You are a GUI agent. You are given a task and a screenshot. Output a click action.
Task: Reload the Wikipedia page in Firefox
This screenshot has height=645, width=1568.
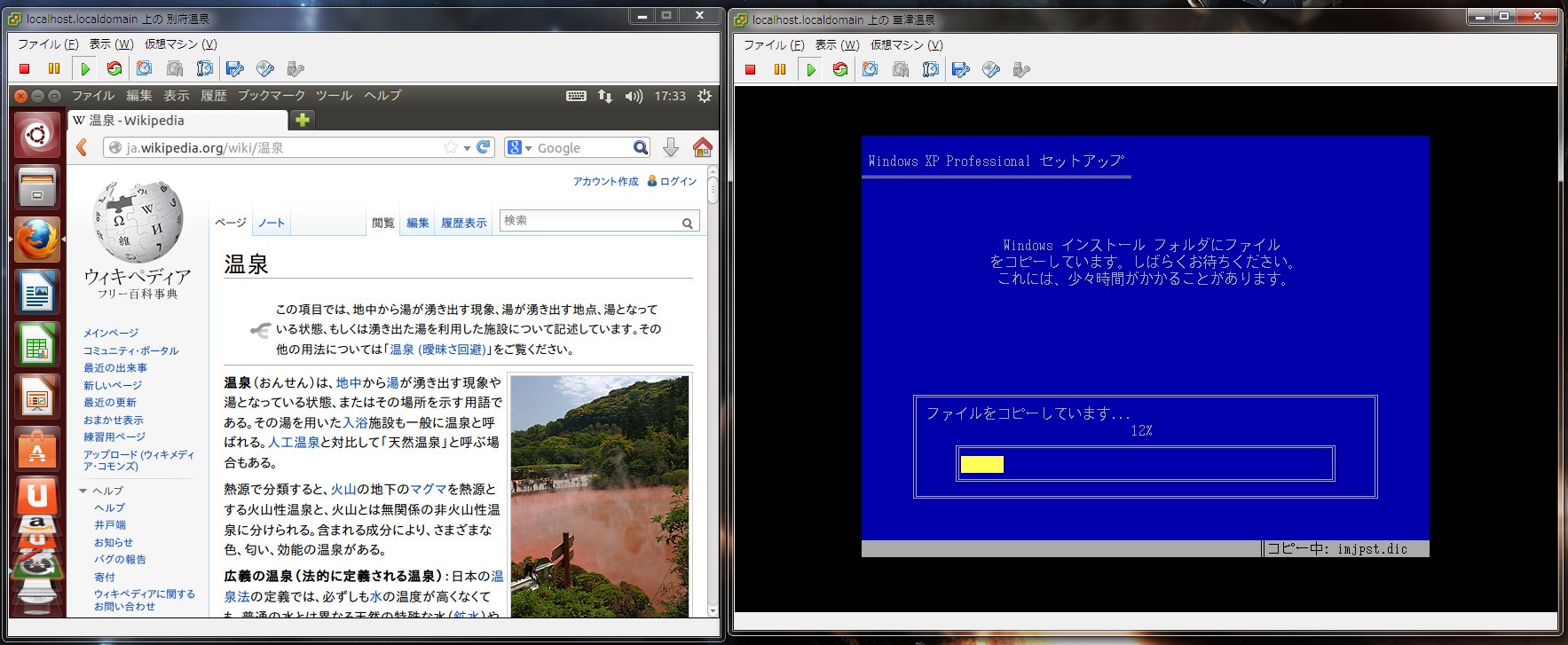484,147
